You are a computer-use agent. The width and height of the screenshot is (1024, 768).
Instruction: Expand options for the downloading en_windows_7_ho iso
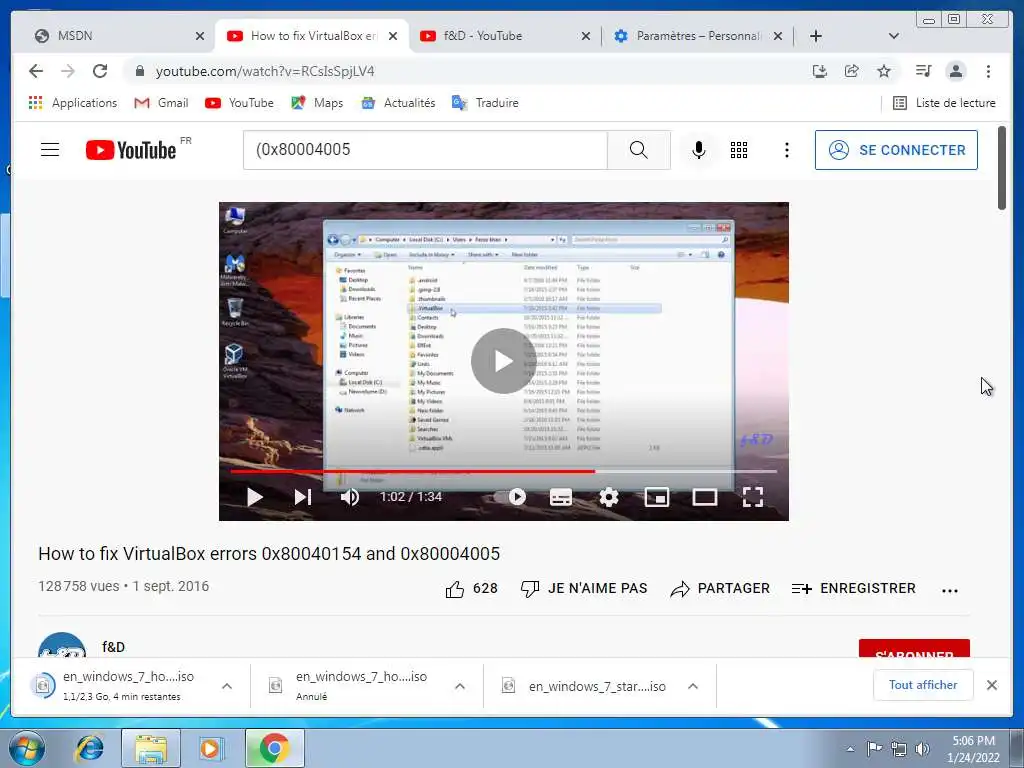pos(227,686)
